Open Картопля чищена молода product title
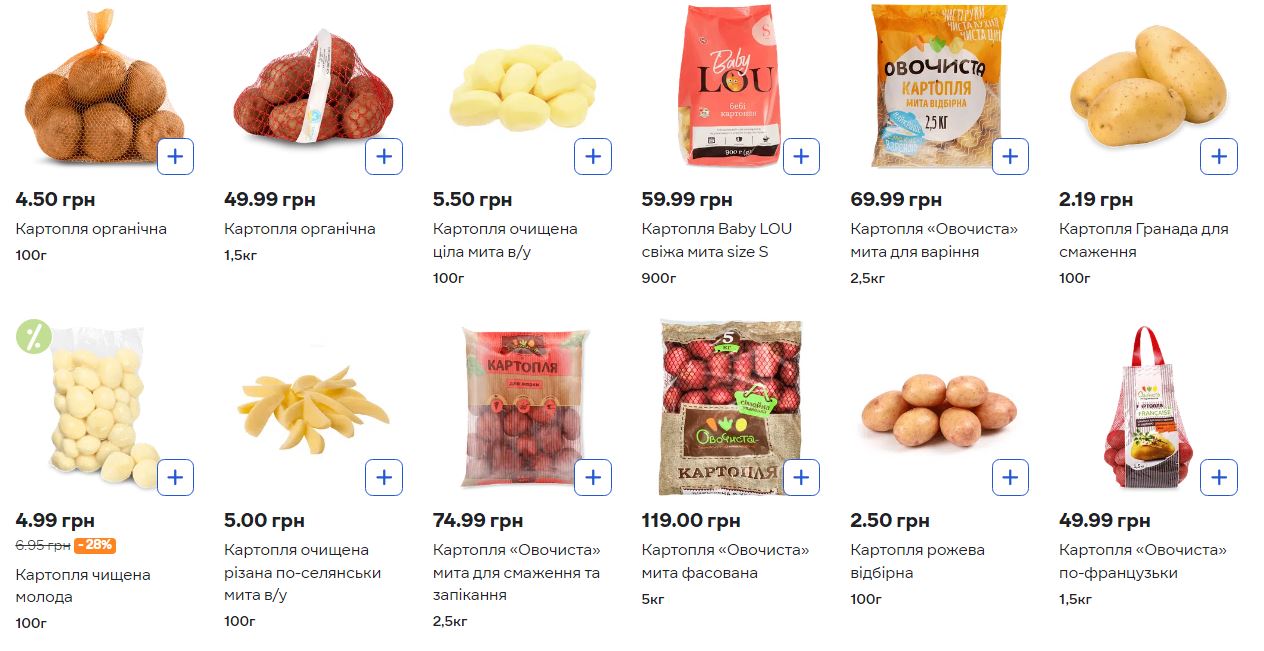Image resolution: width=1264 pixels, height=651 pixels. coord(83,585)
